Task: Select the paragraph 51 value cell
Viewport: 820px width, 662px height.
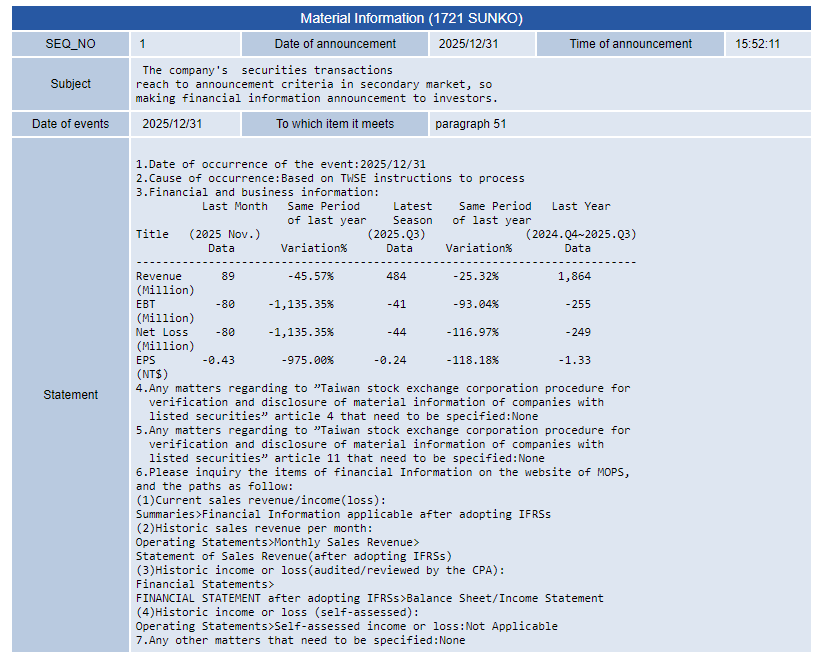Action: click(x=464, y=124)
